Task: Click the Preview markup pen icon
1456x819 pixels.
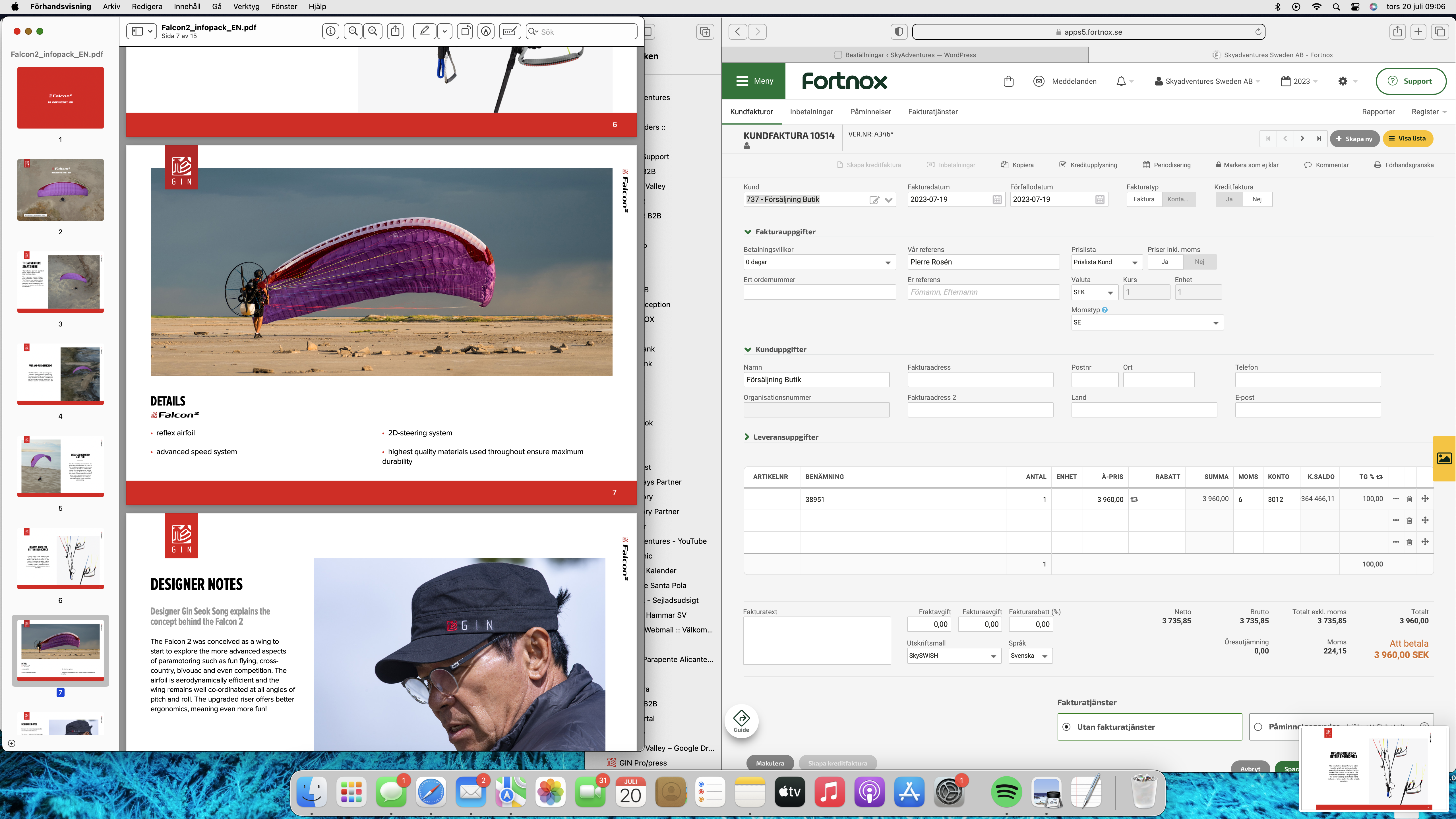Action: (x=424, y=32)
